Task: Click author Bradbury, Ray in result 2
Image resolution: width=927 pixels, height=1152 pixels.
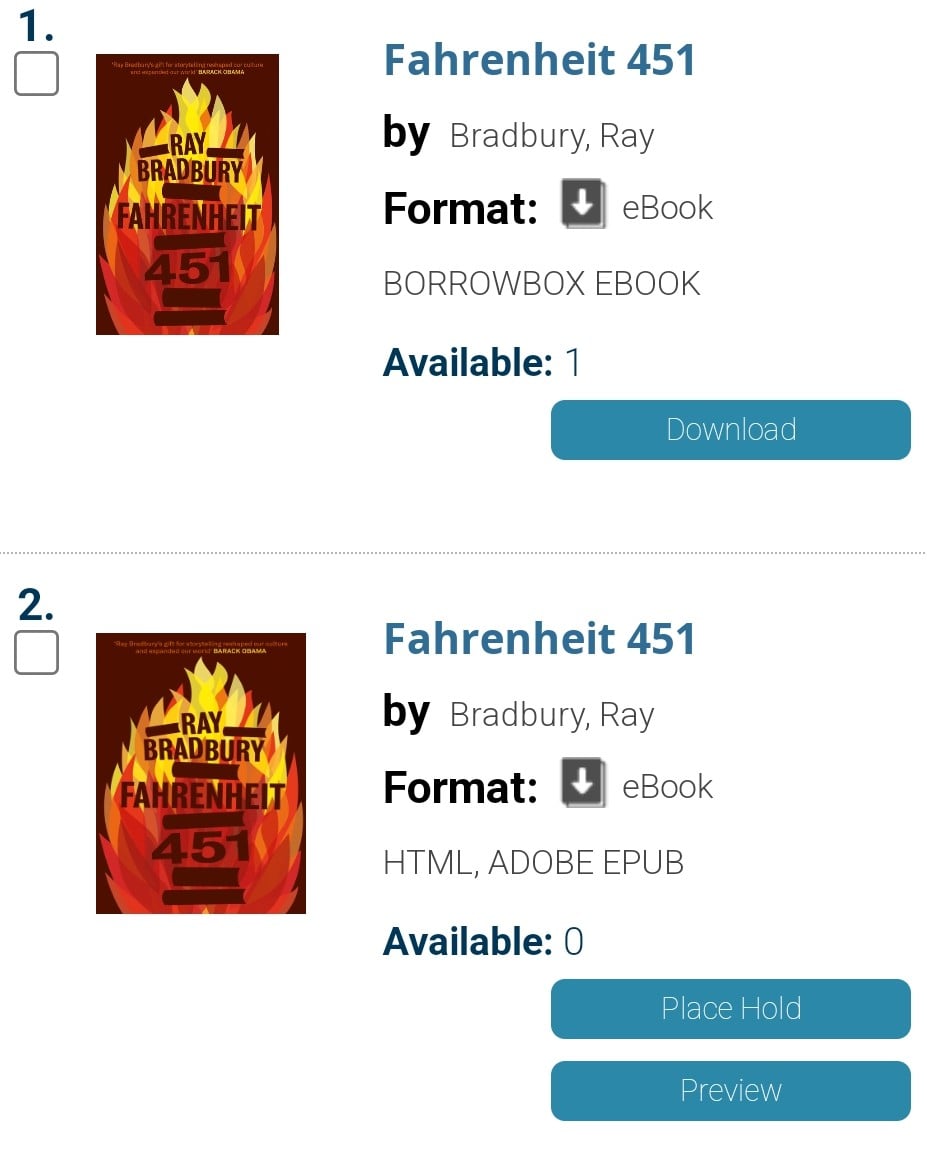Action: pos(552,716)
